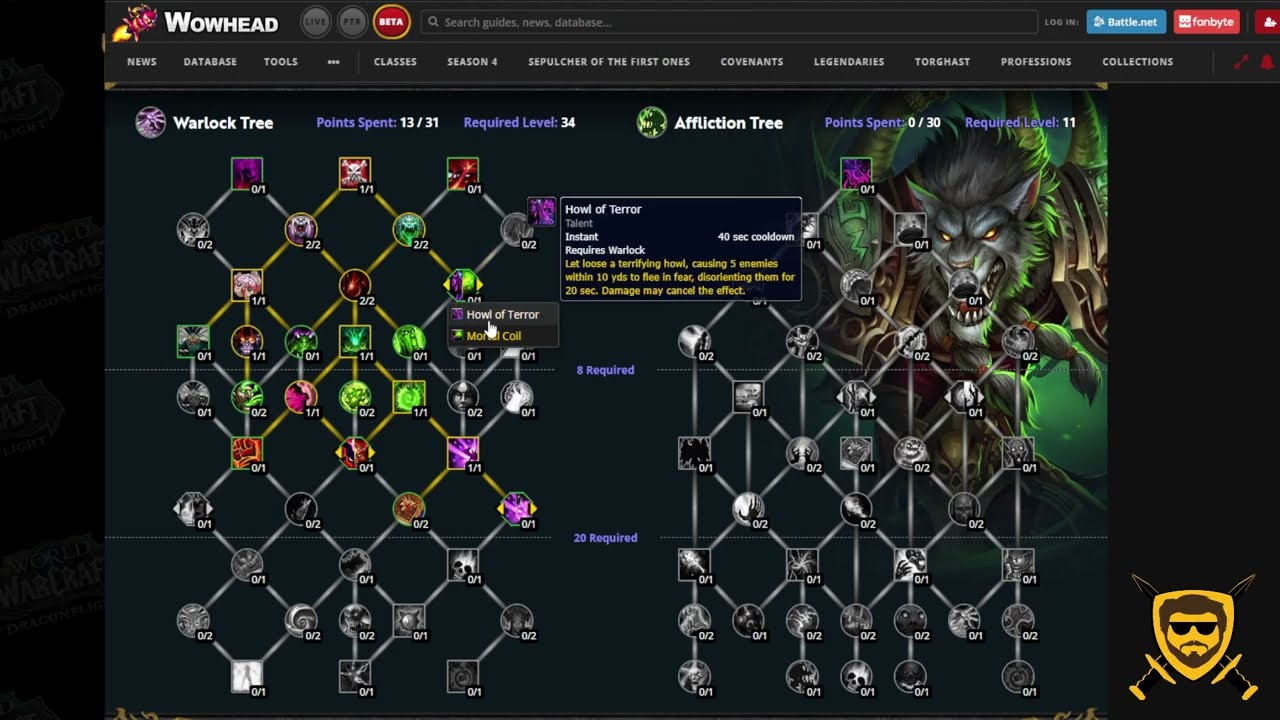Open the red choice talent node 0/1

[354, 453]
